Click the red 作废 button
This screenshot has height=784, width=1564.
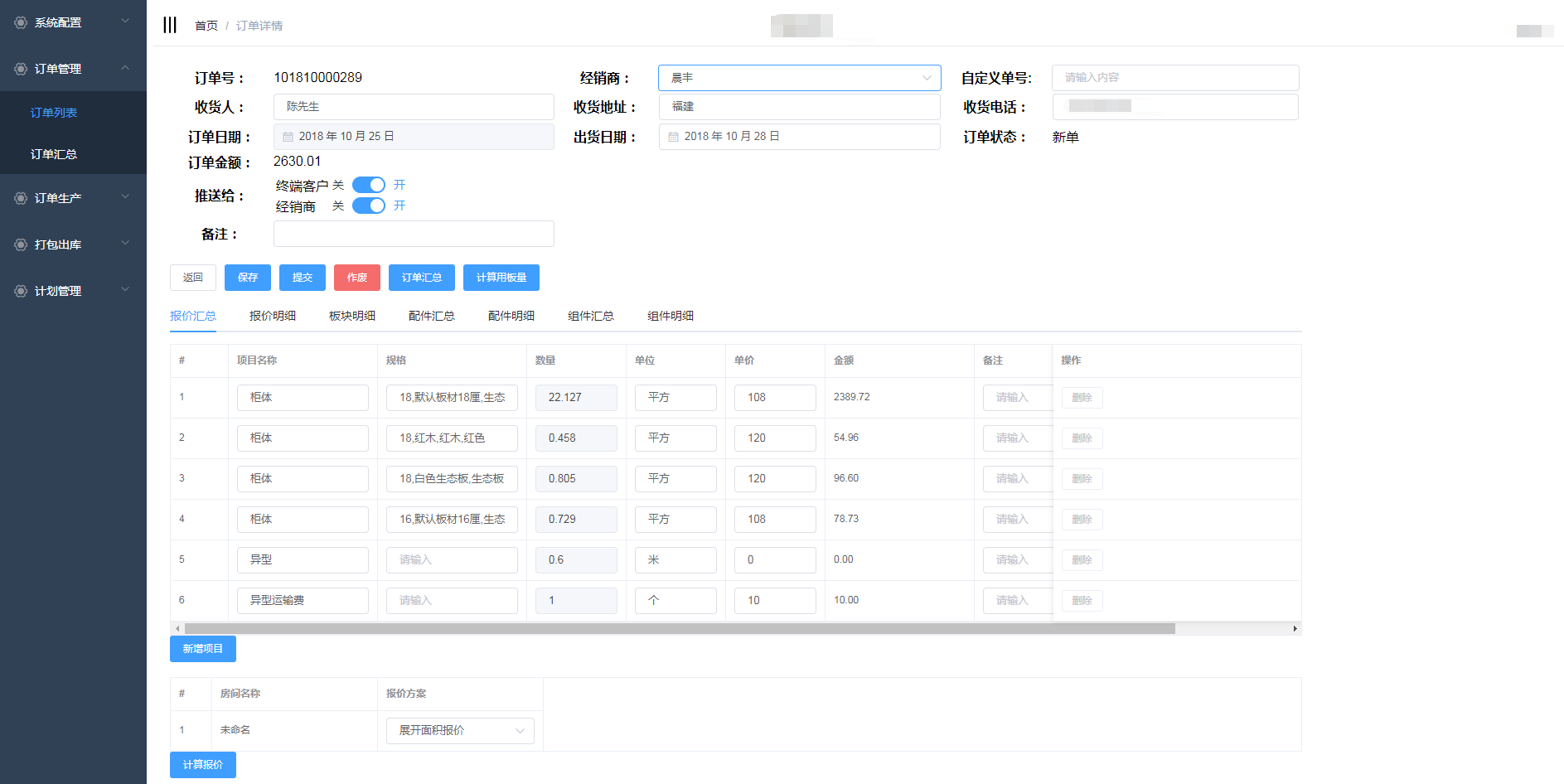356,278
